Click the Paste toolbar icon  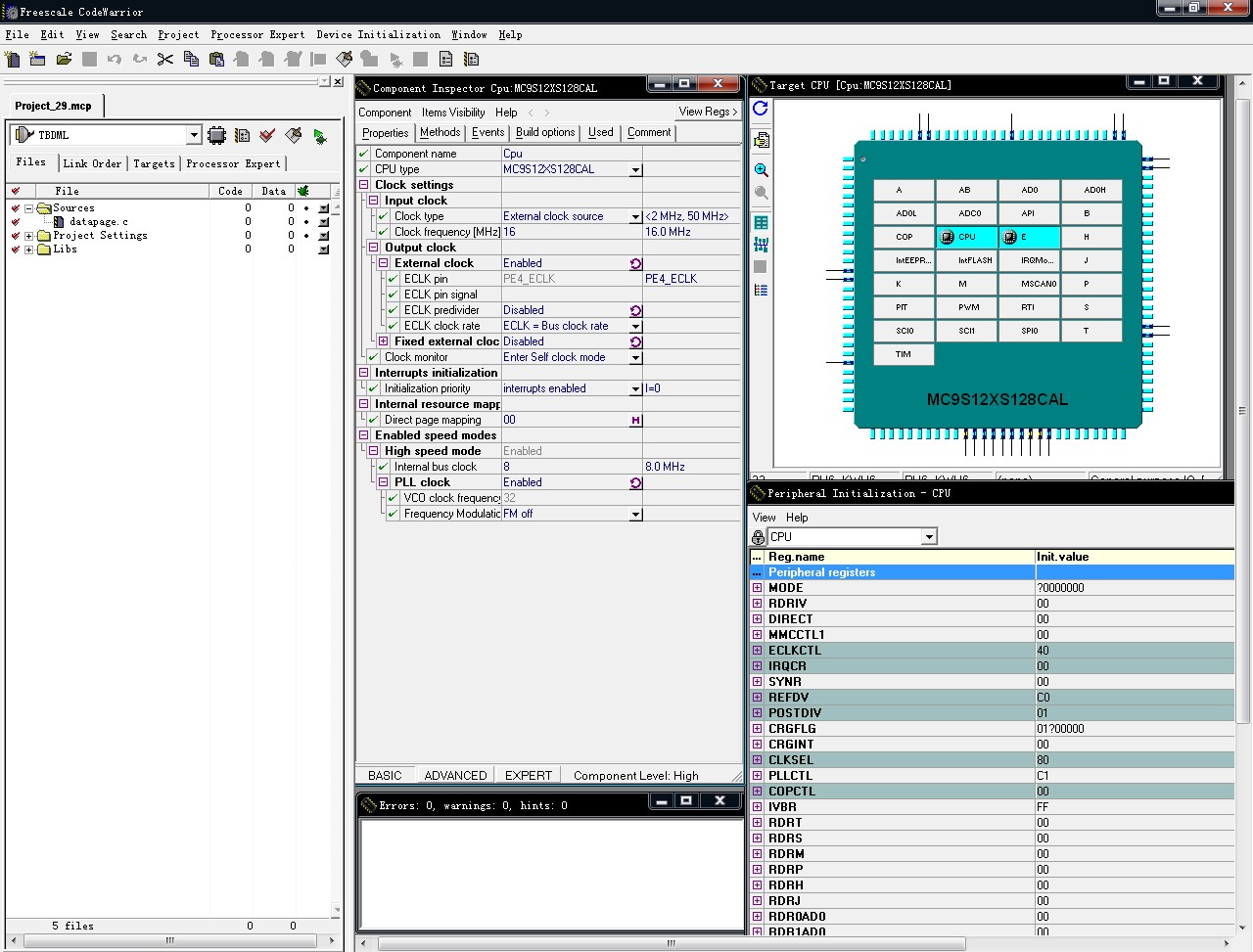pos(216,59)
